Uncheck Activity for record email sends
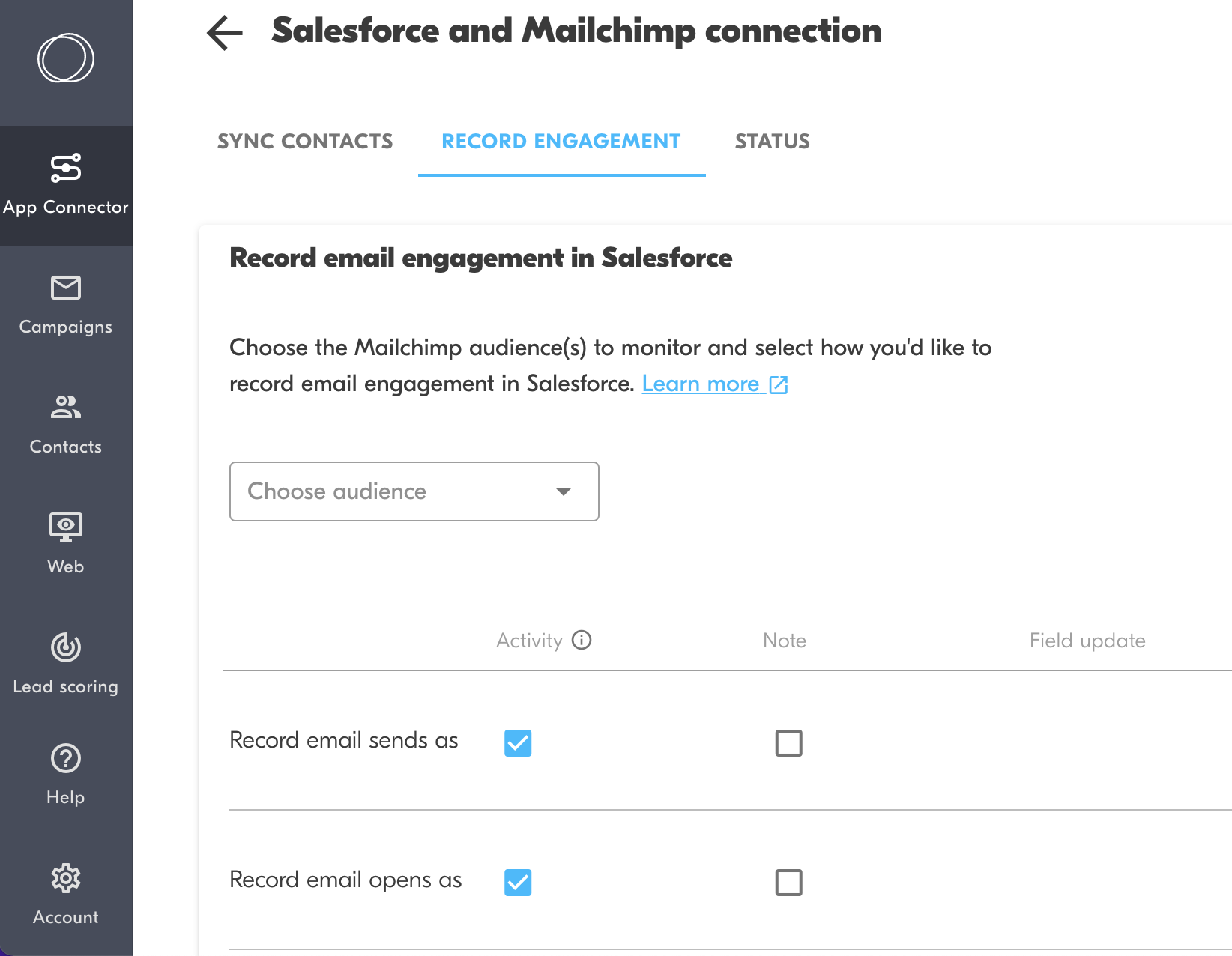Screen dimensions: 1232x956 518,742
